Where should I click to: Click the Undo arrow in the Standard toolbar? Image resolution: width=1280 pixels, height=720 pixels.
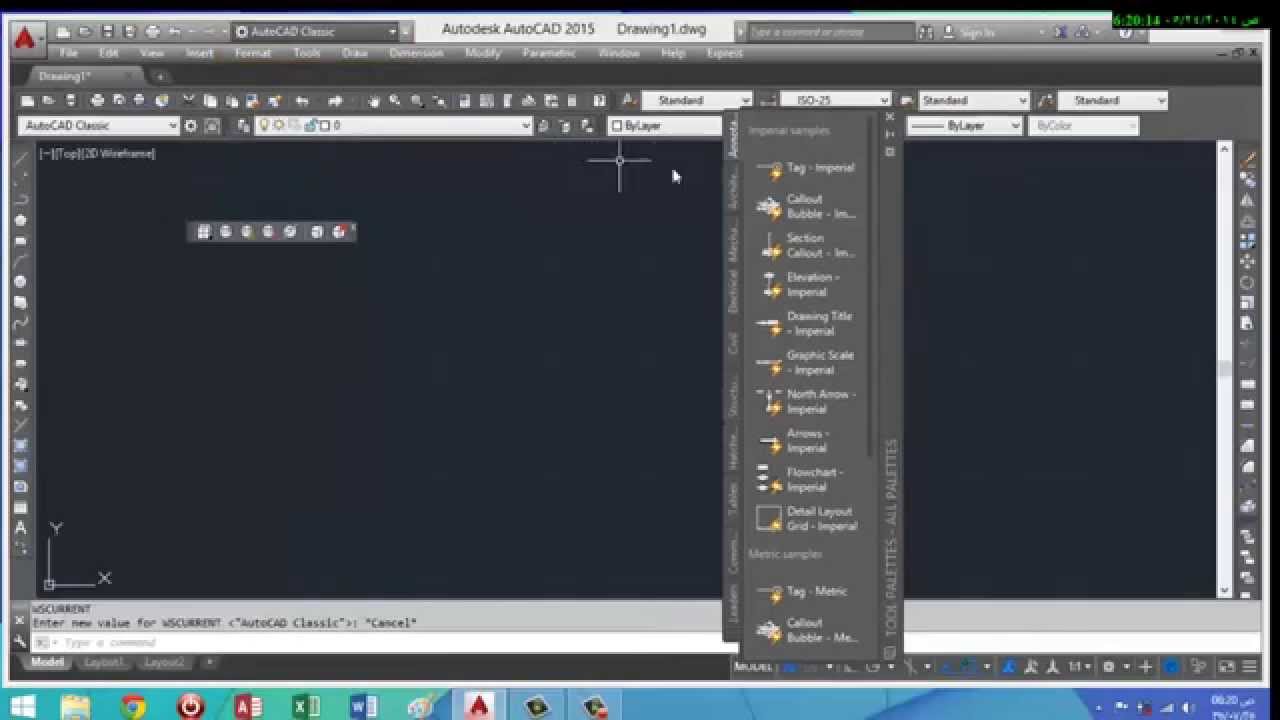pyautogui.click(x=302, y=100)
